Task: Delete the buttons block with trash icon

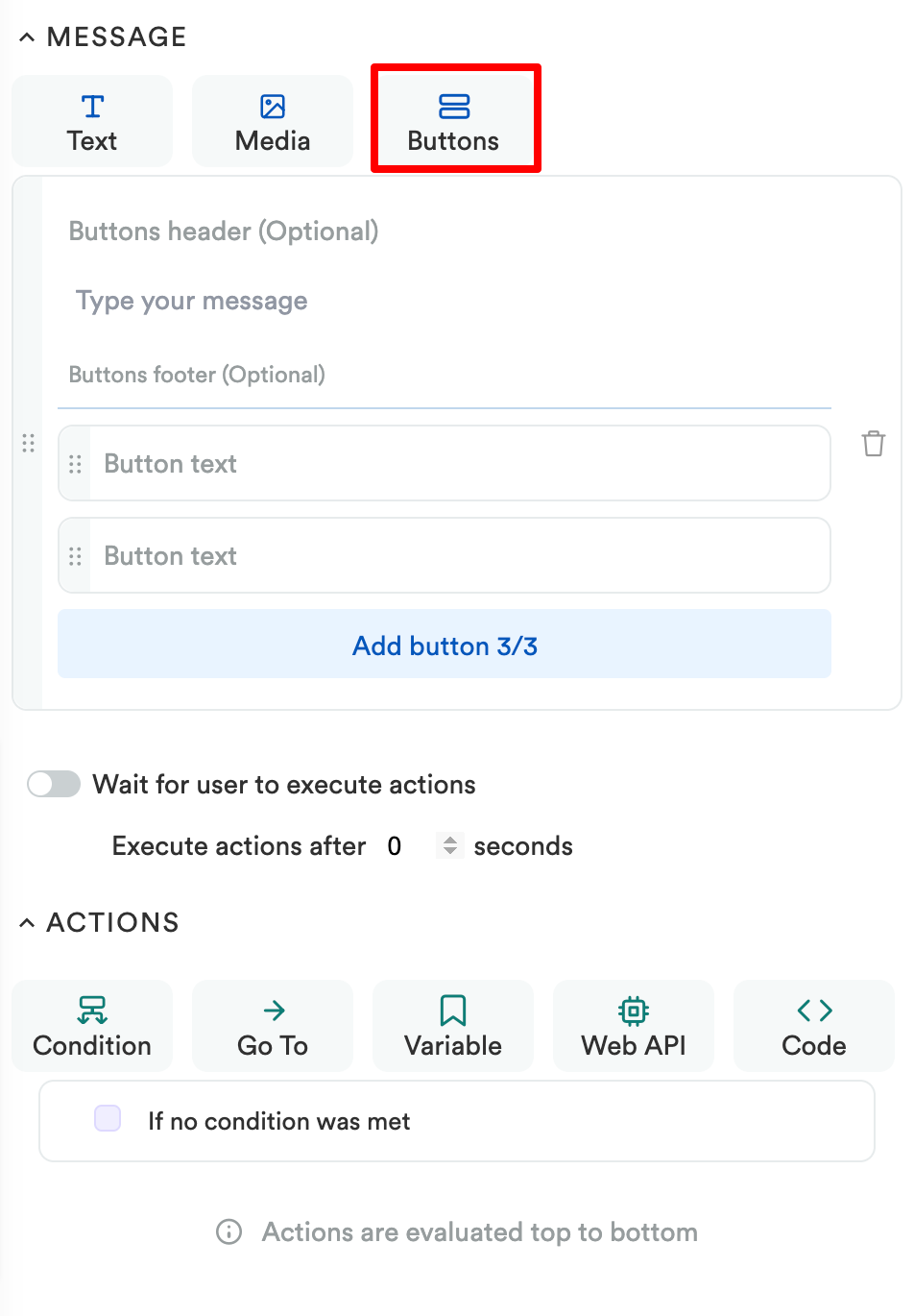Action: point(874,443)
